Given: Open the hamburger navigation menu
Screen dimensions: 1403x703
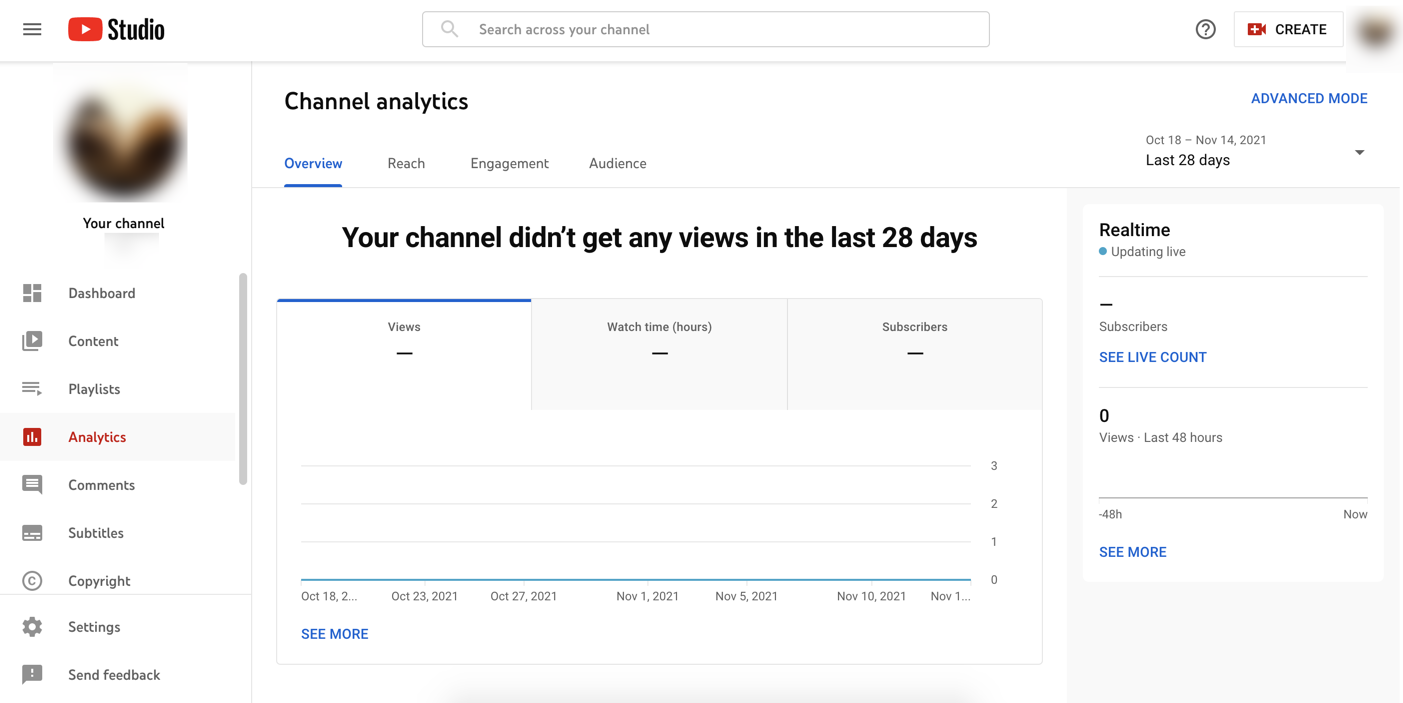Looking at the screenshot, I should point(32,29).
